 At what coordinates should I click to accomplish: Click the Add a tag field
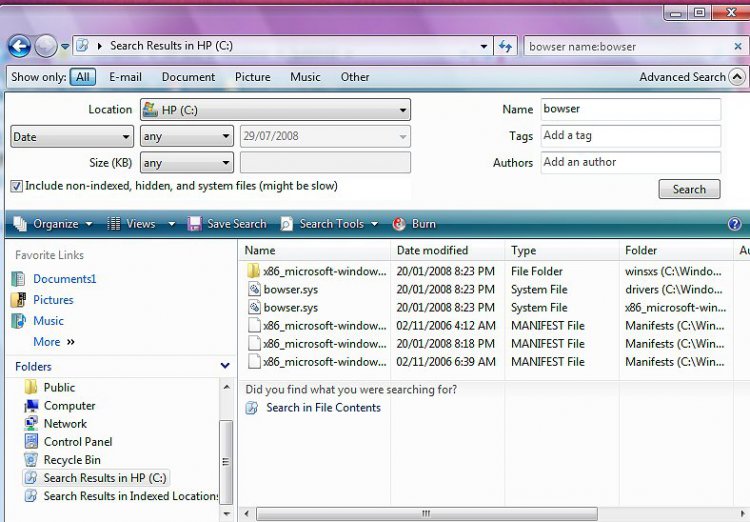point(631,136)
